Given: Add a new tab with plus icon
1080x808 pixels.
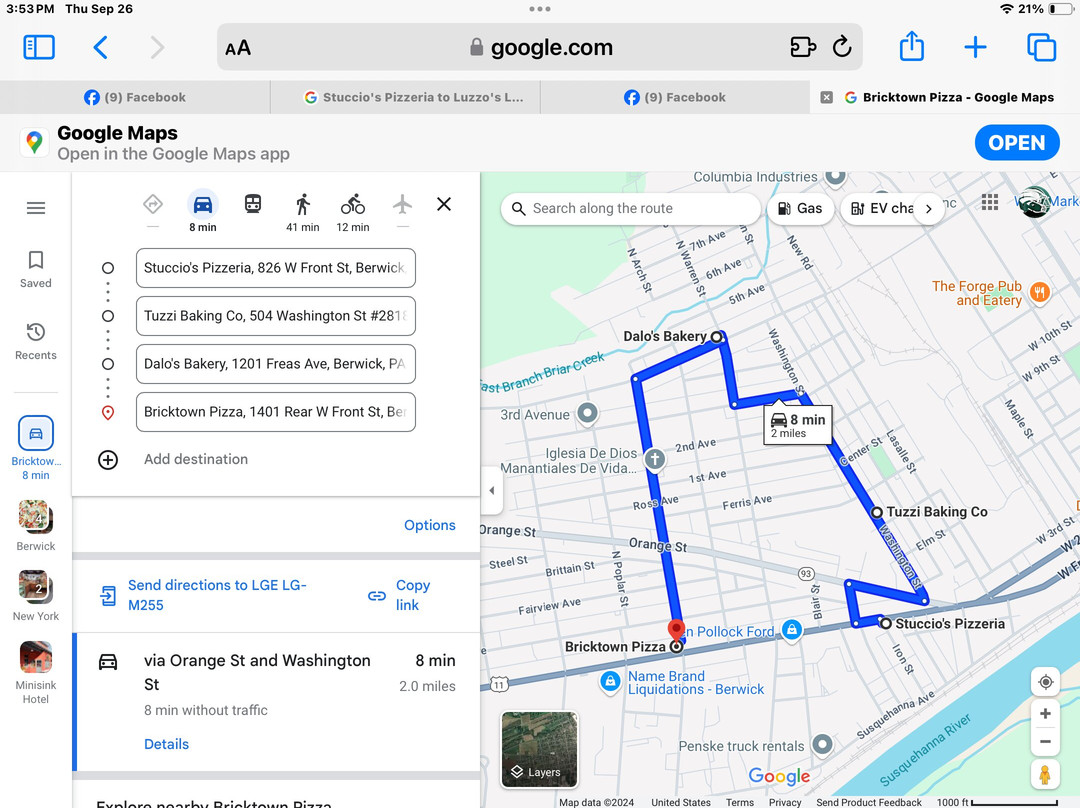Looking at the screenshot, I should [975, 48].
